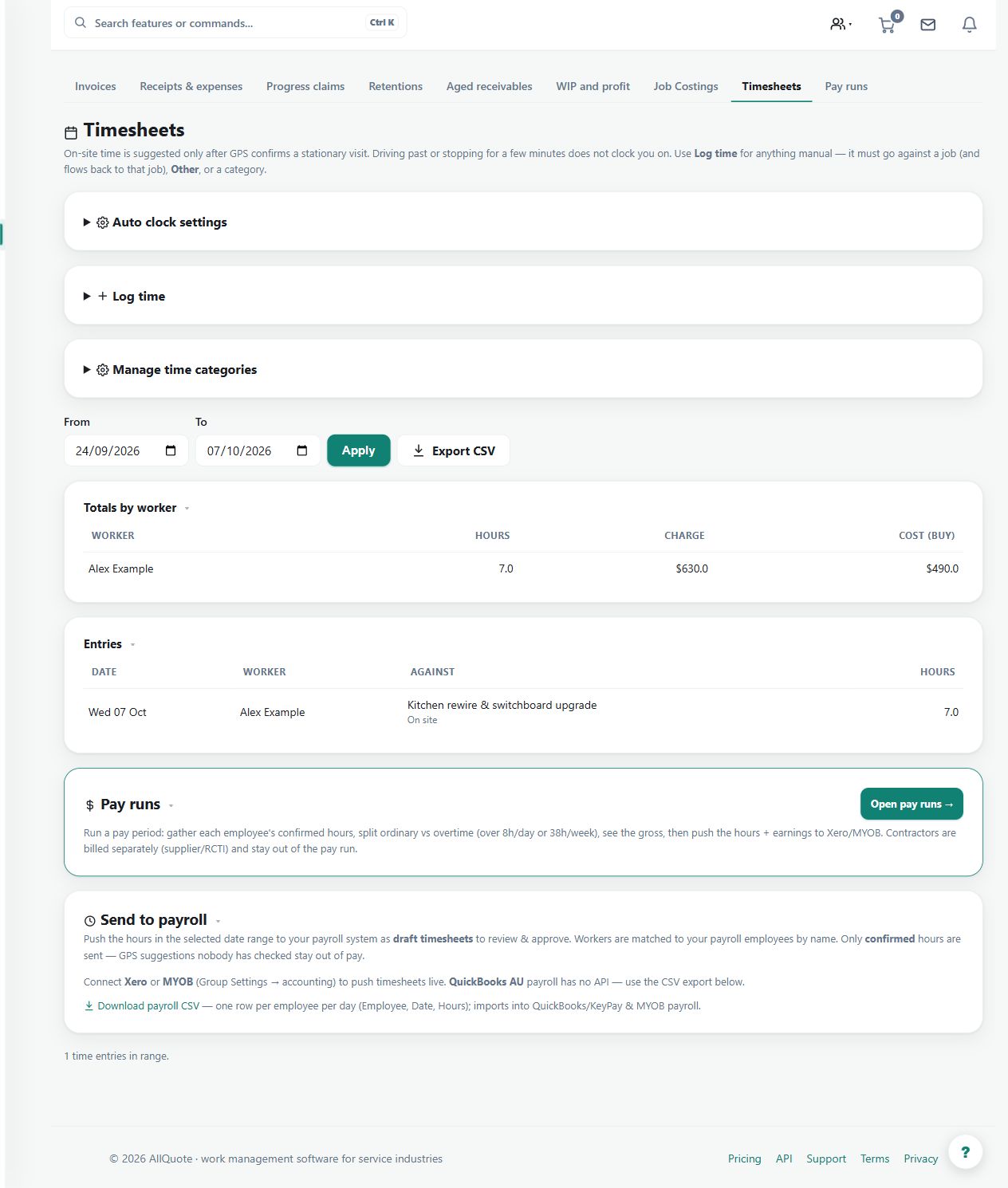Click the $490.0 cost value
The image size is (1008, 1188).
coord(943,568)
